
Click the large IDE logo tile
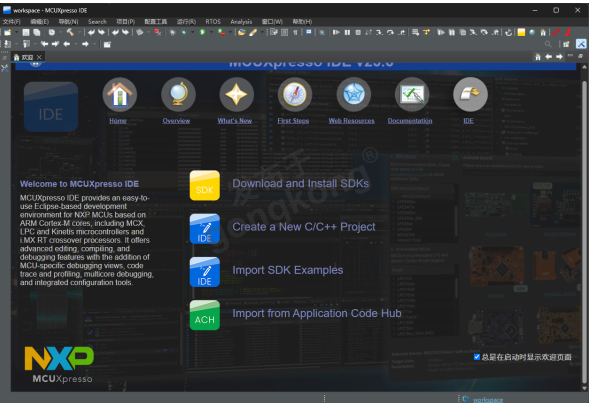tap(51, 107)
